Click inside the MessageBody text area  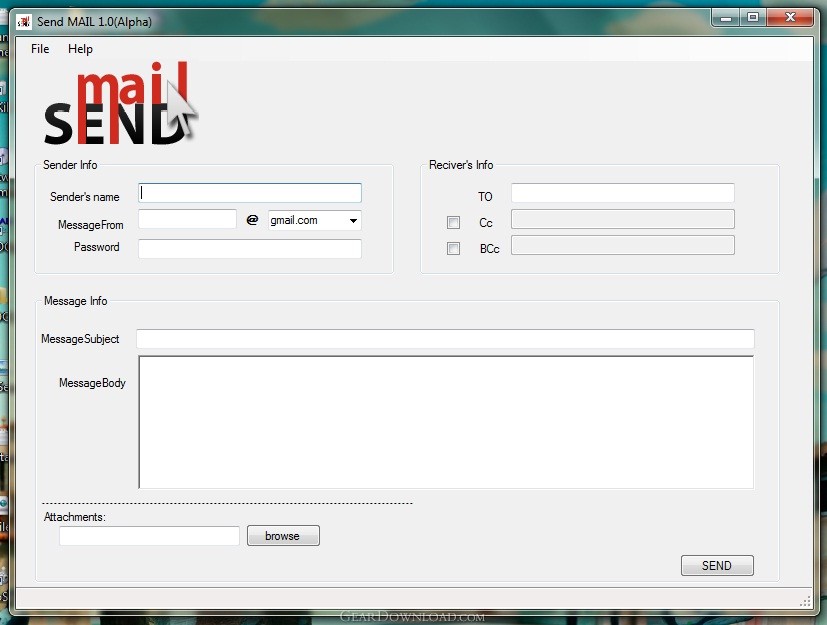click(x=446, y=422)
